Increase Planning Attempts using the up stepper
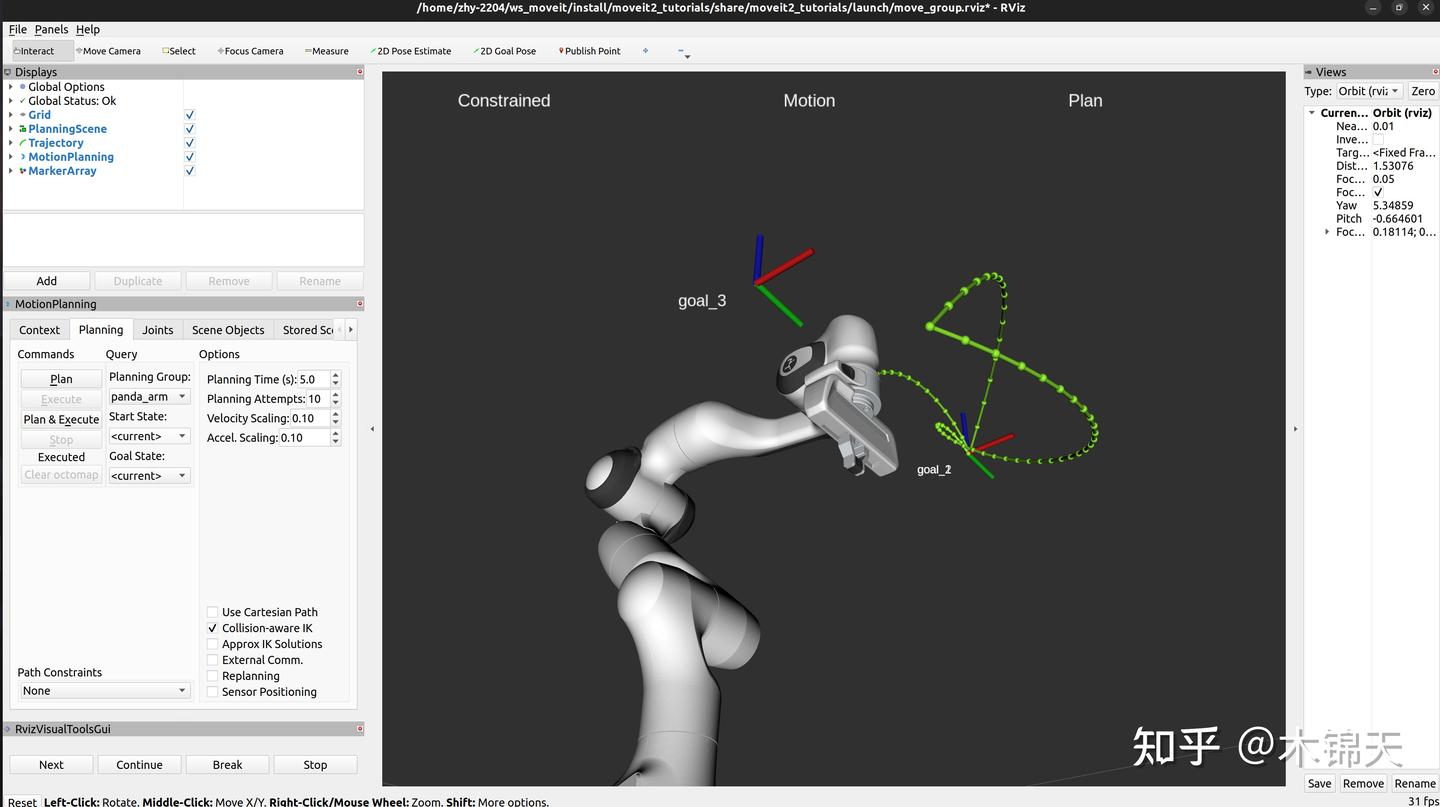The width and height of the screenshot is (1440, 807). point(335,394)
